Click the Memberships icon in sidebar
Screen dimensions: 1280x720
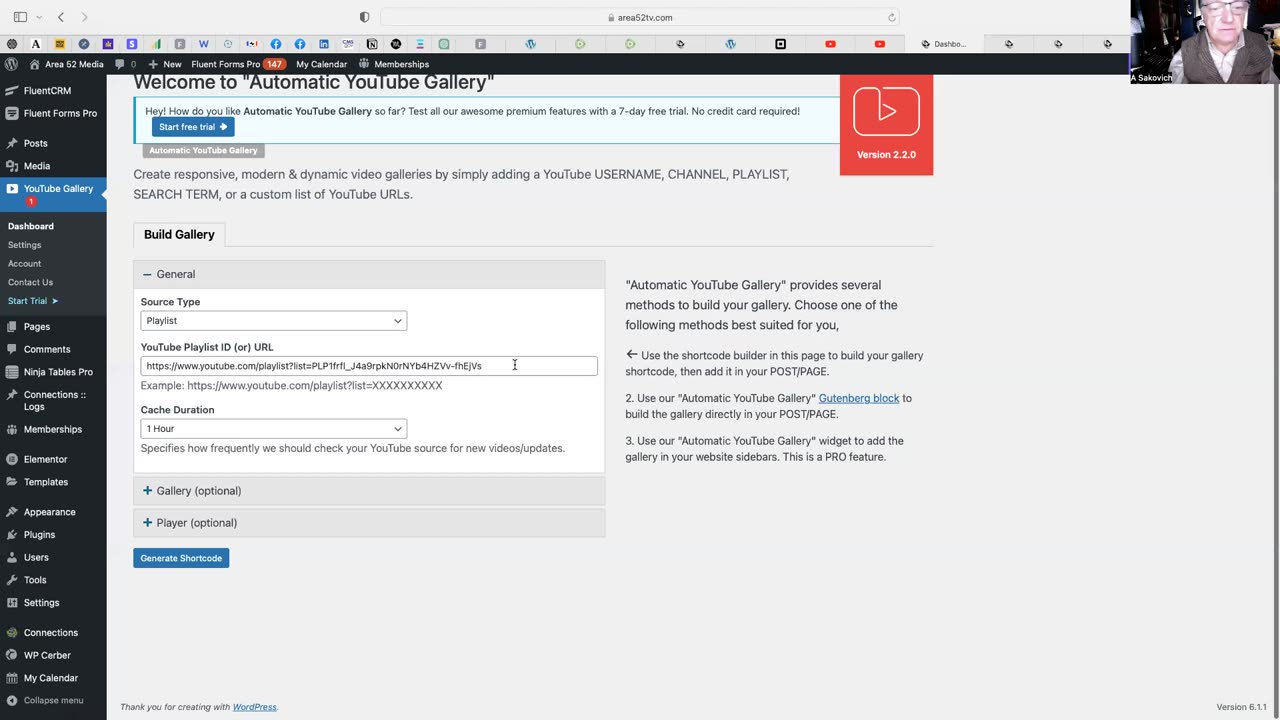(12, 429)
